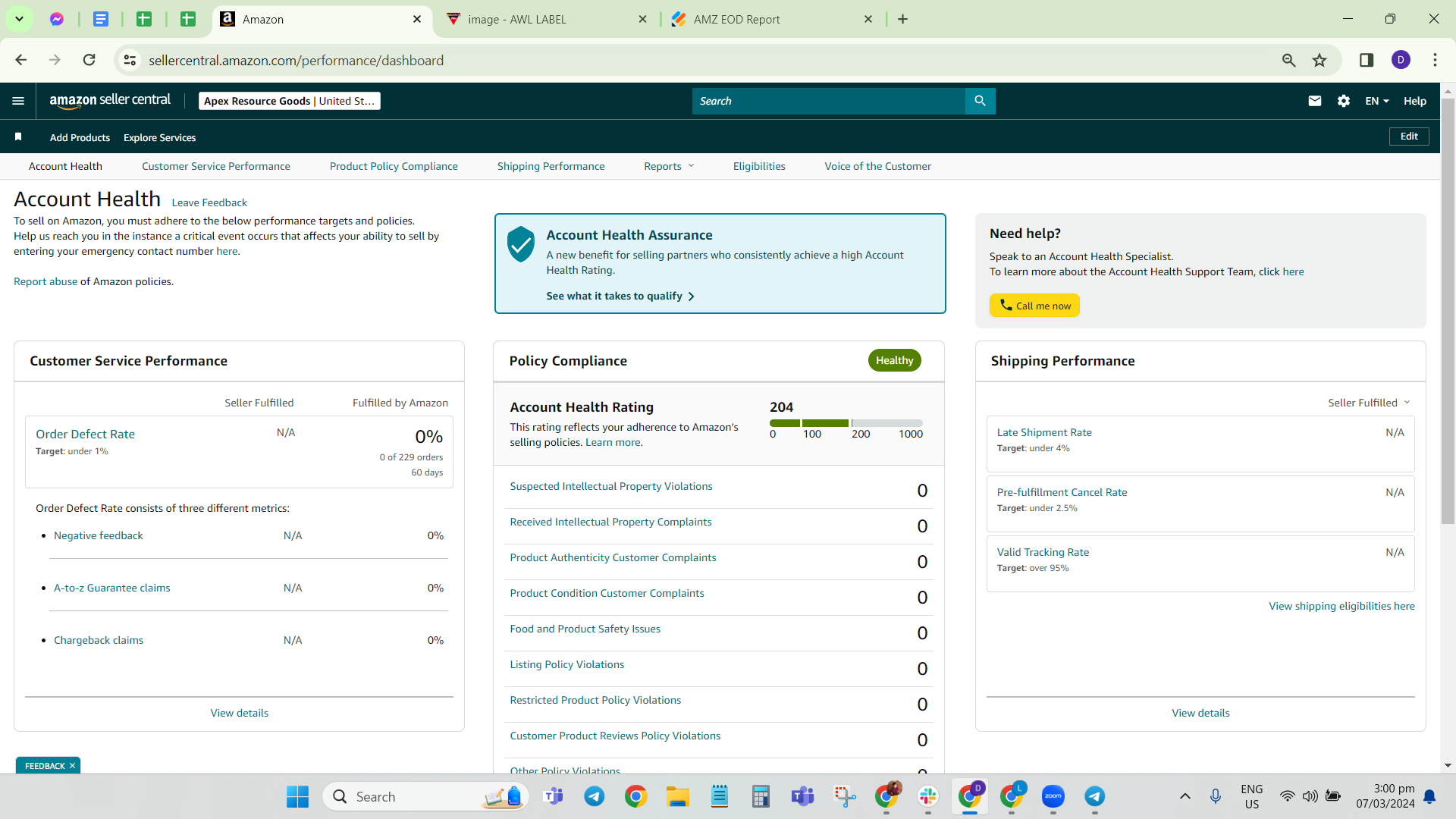
Task: Open See what it takes to qualify
Action: coord(620,296)
